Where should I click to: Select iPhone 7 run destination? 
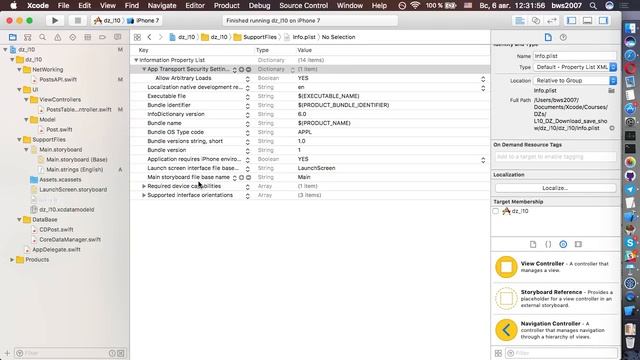point(142,20)
